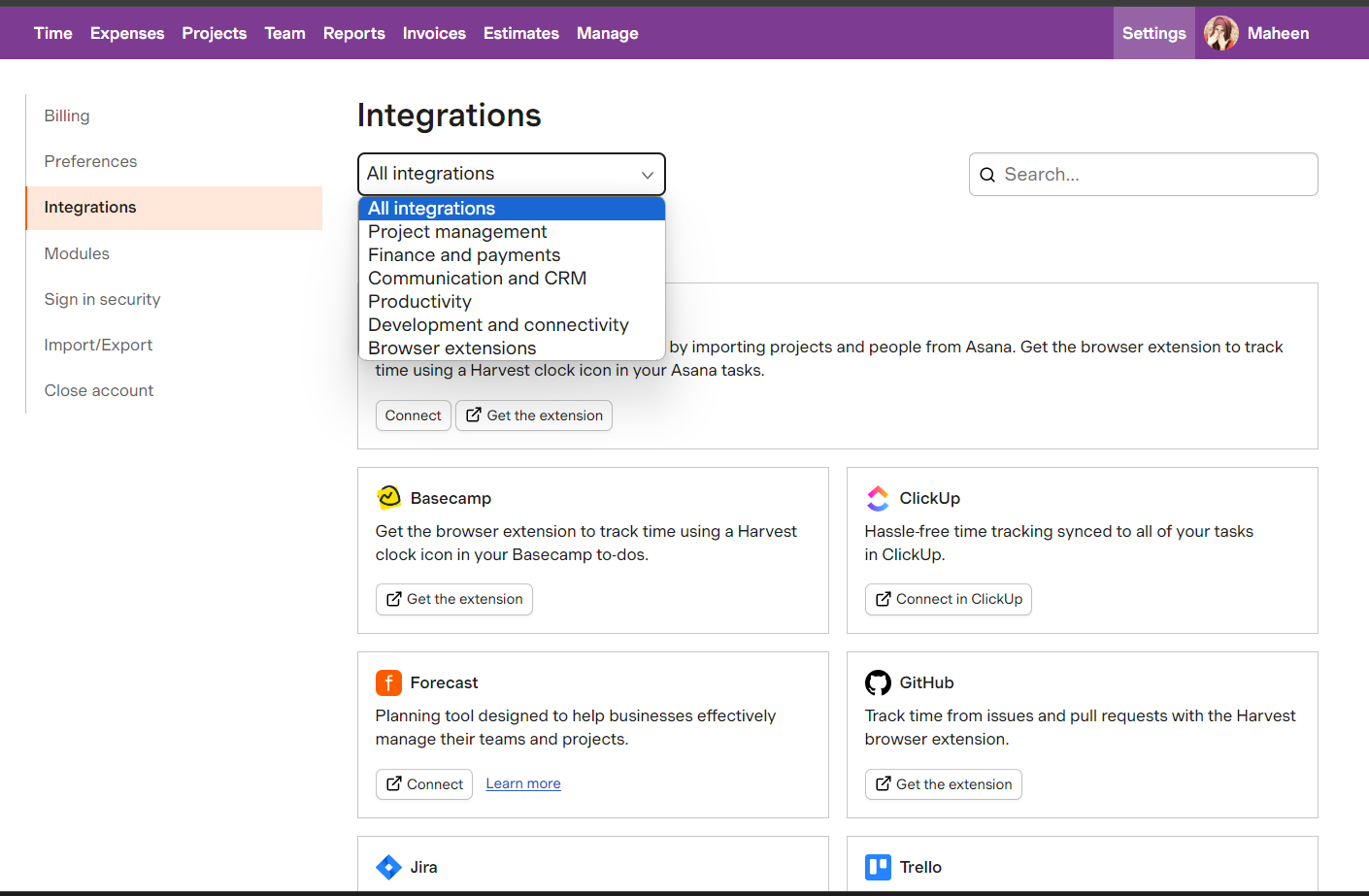Choose Communication and CRM filter option
Screen dimensions: 1369x896
coord(512,279)
